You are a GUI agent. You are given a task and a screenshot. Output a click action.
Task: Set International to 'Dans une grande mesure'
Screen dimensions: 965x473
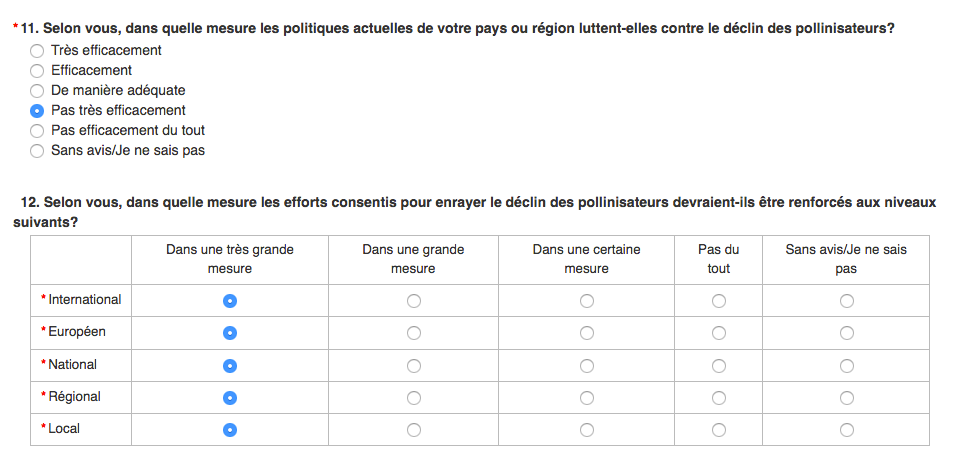tap(414, 301)
